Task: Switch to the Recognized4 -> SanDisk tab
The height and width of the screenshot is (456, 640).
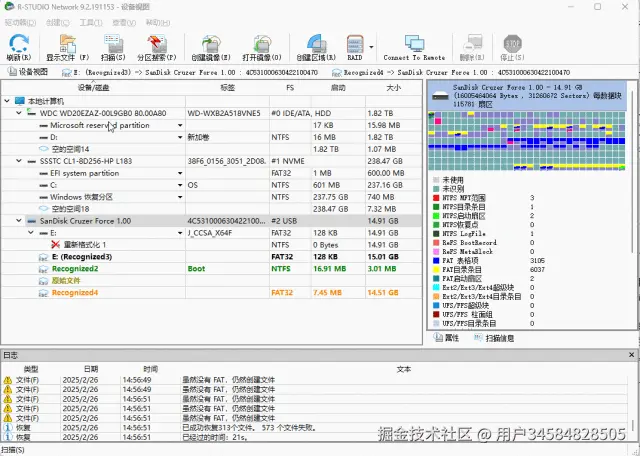Action: click(451, 73)
